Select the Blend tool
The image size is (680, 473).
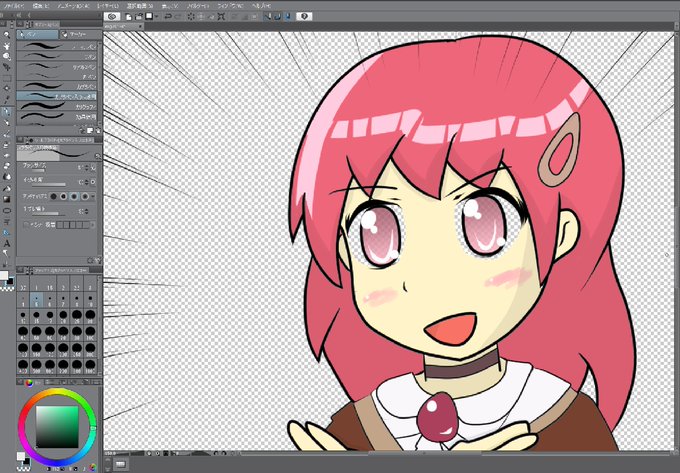pos(7,177)
